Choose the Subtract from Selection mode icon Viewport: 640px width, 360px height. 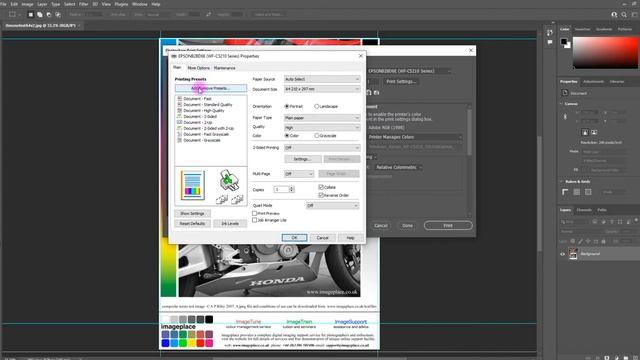coord(49,14)
